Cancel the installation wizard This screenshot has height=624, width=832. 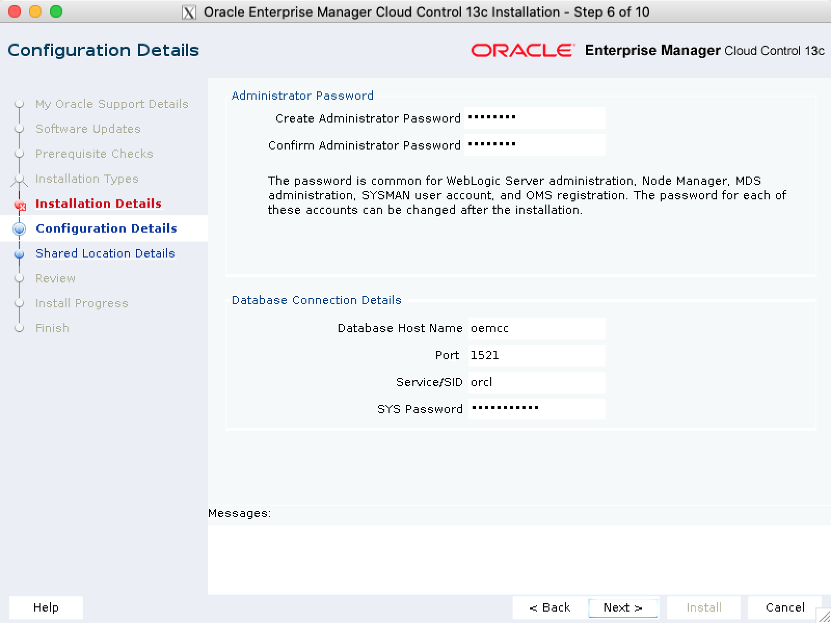pyautogui.click(x=785, y=608)
